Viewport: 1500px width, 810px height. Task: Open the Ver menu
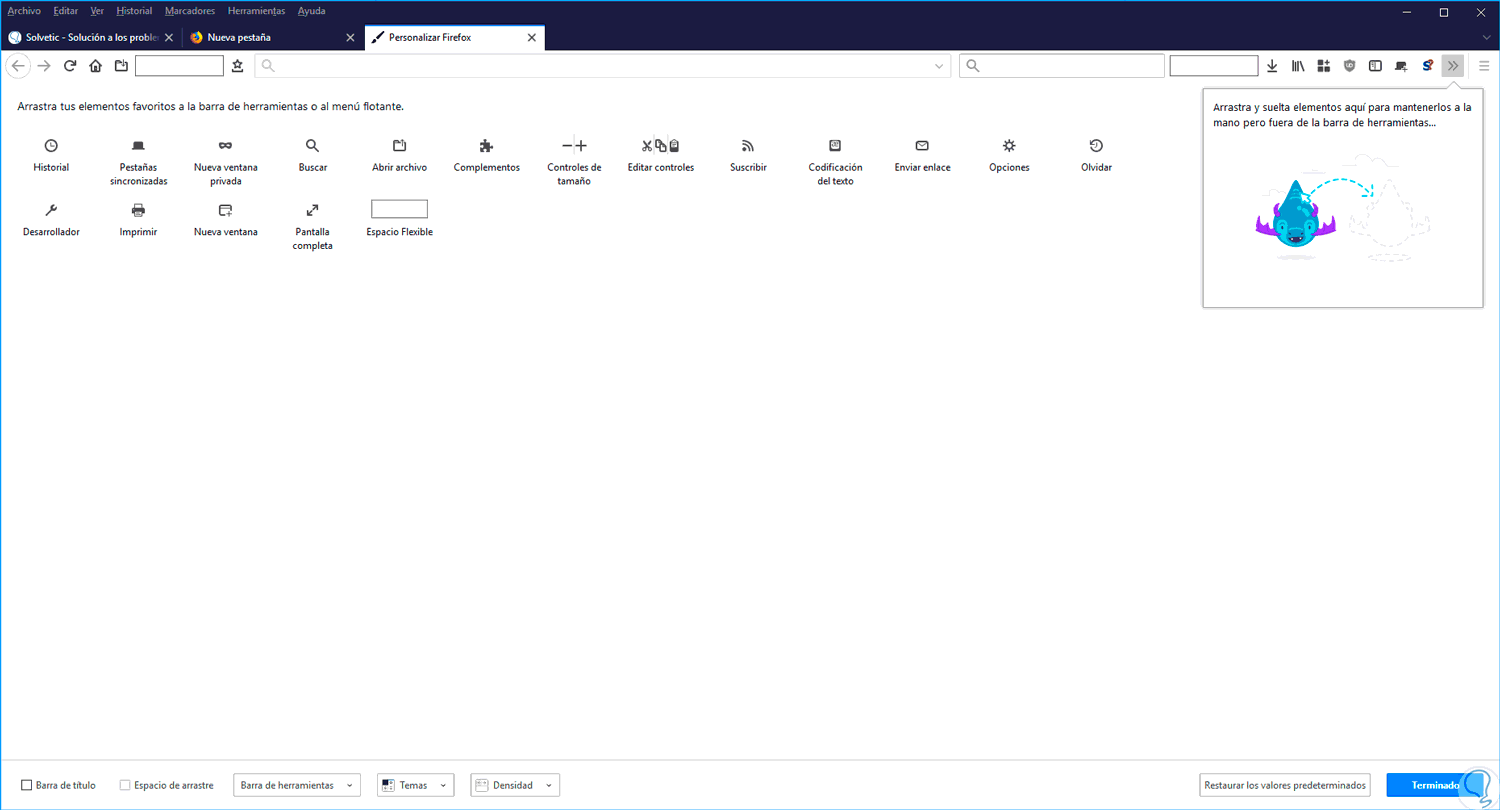click(x=97, y=11)
